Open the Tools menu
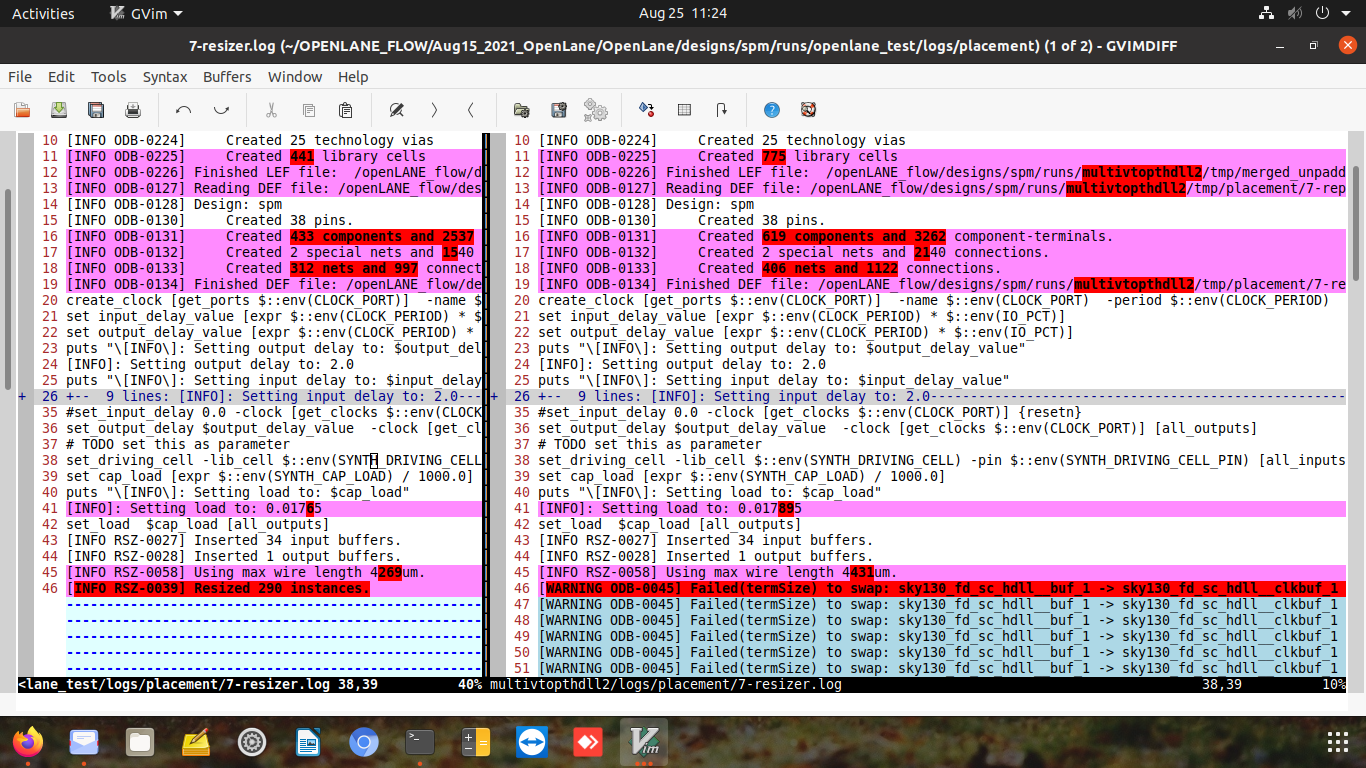 coord(108,76)
